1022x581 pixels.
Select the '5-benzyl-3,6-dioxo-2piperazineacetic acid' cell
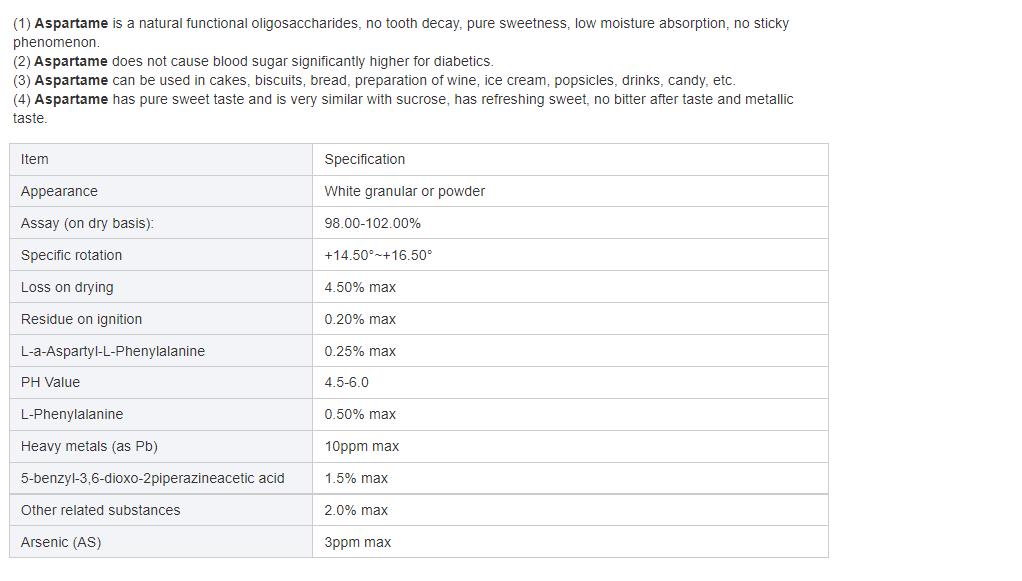pos(152,478)
